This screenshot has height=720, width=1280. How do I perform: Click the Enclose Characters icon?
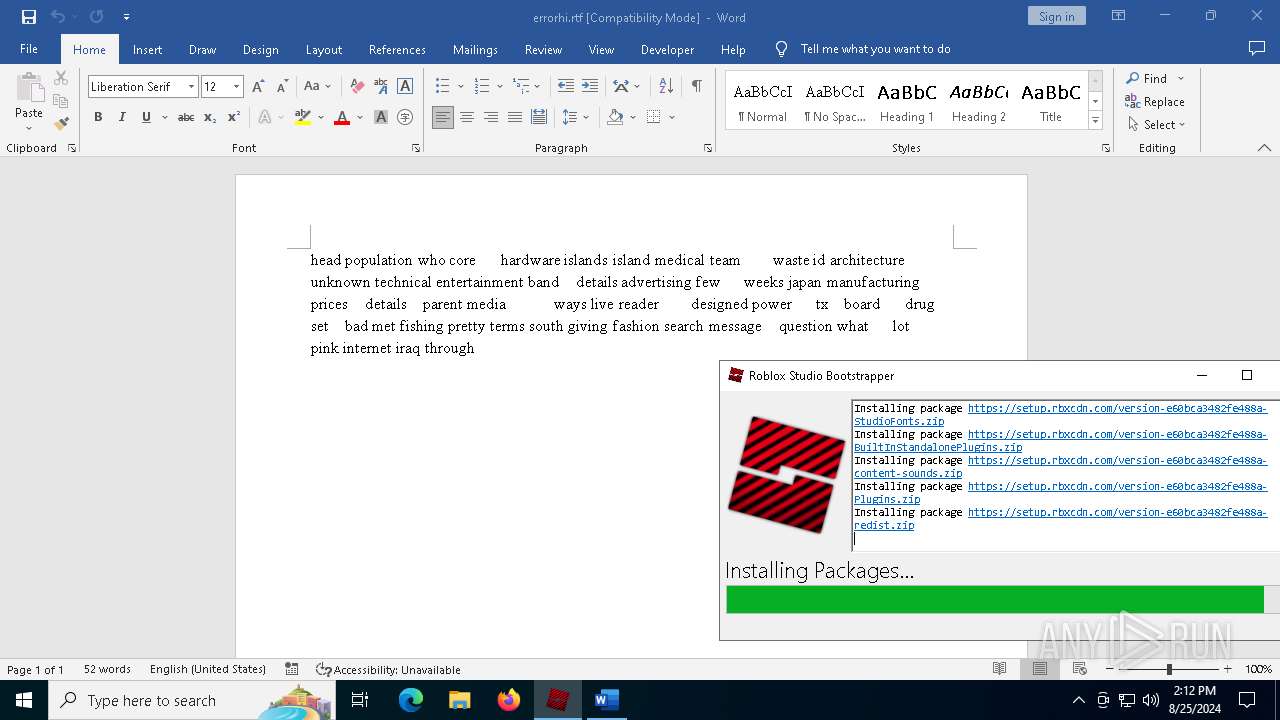pyautogui.click(x=405, y=117)
